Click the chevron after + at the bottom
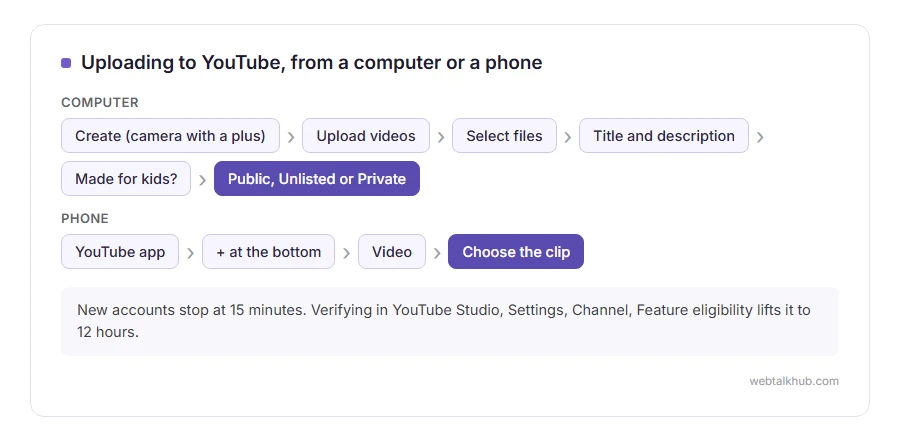Image resolution: width=900 pixels, height=438 pixels. pyautogui.click(x=346, y=253)
